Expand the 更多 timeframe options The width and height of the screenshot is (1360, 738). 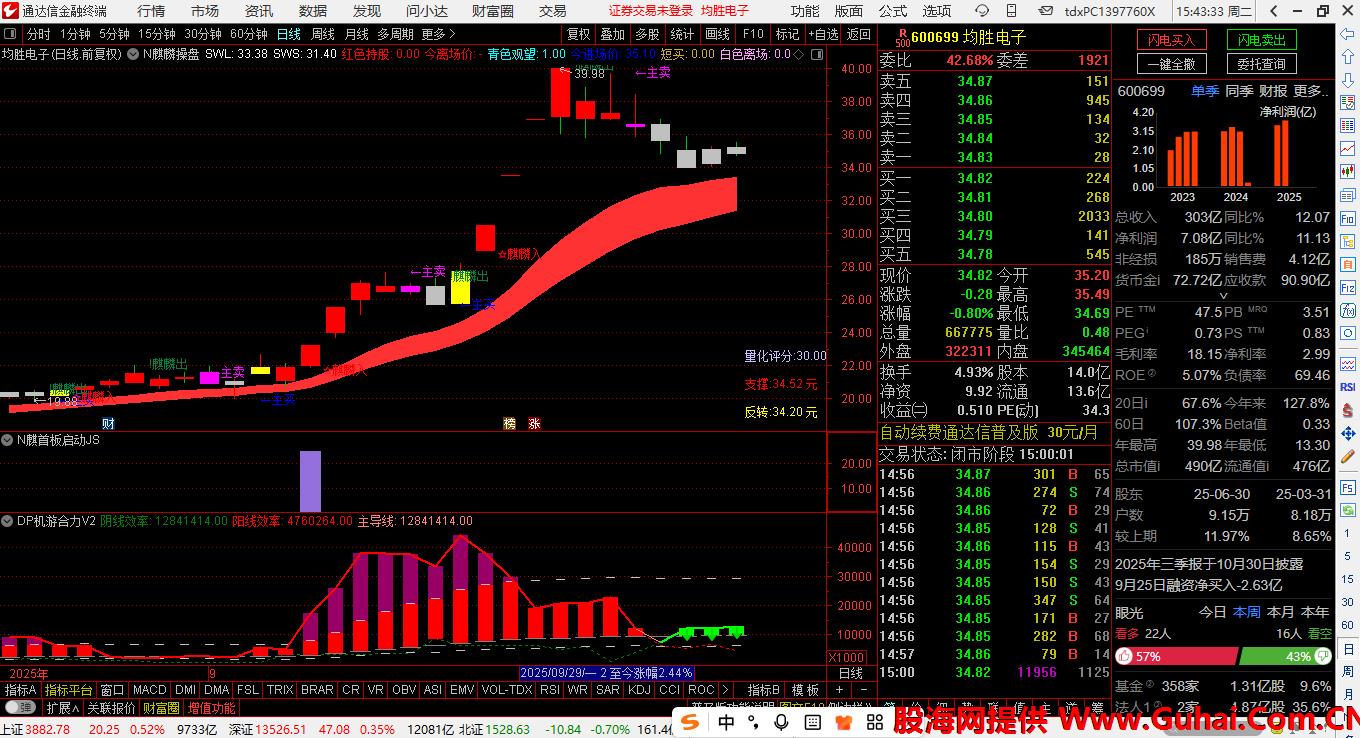click(438, 34)
